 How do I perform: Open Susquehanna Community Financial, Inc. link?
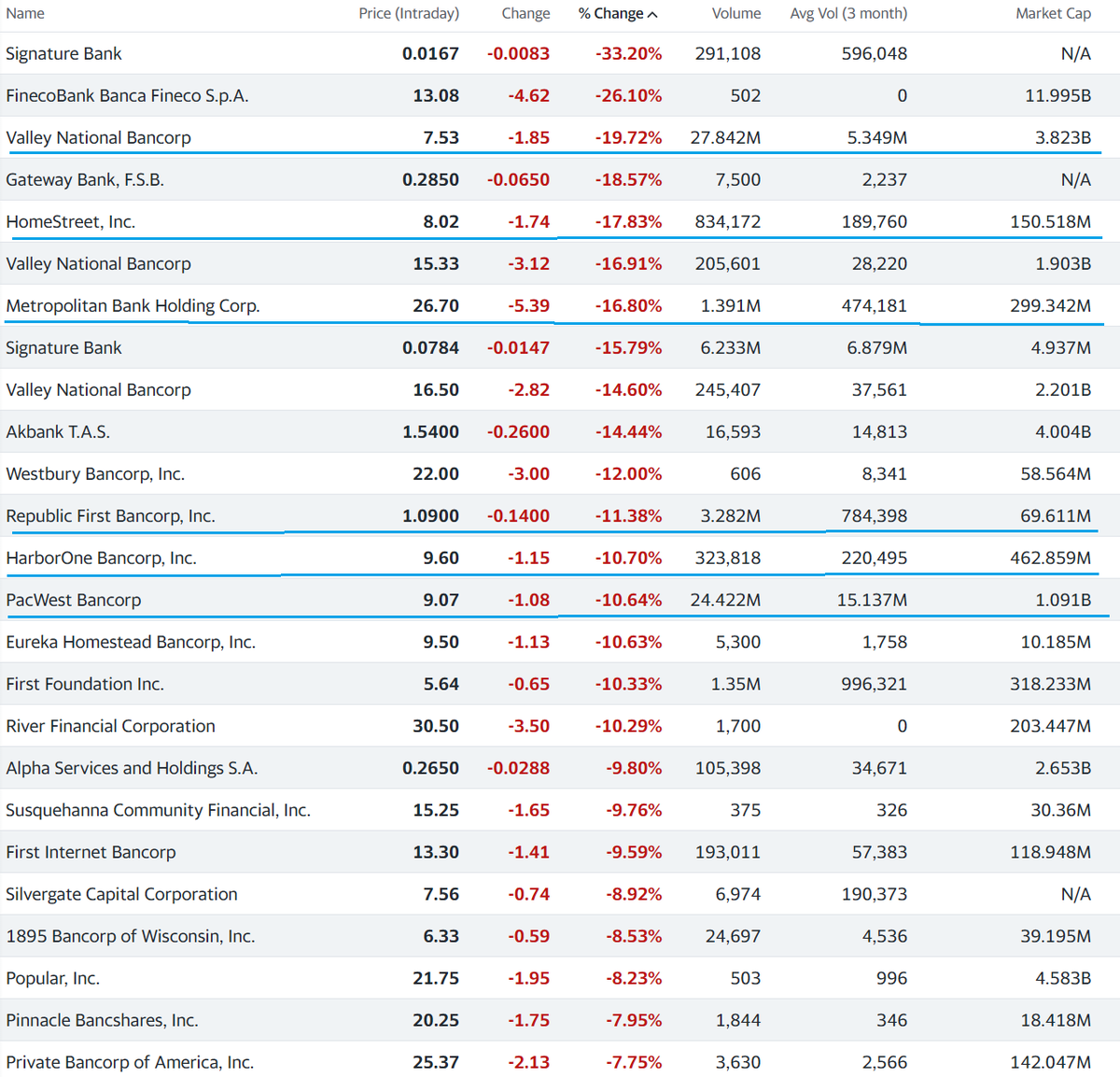point(158,809)
